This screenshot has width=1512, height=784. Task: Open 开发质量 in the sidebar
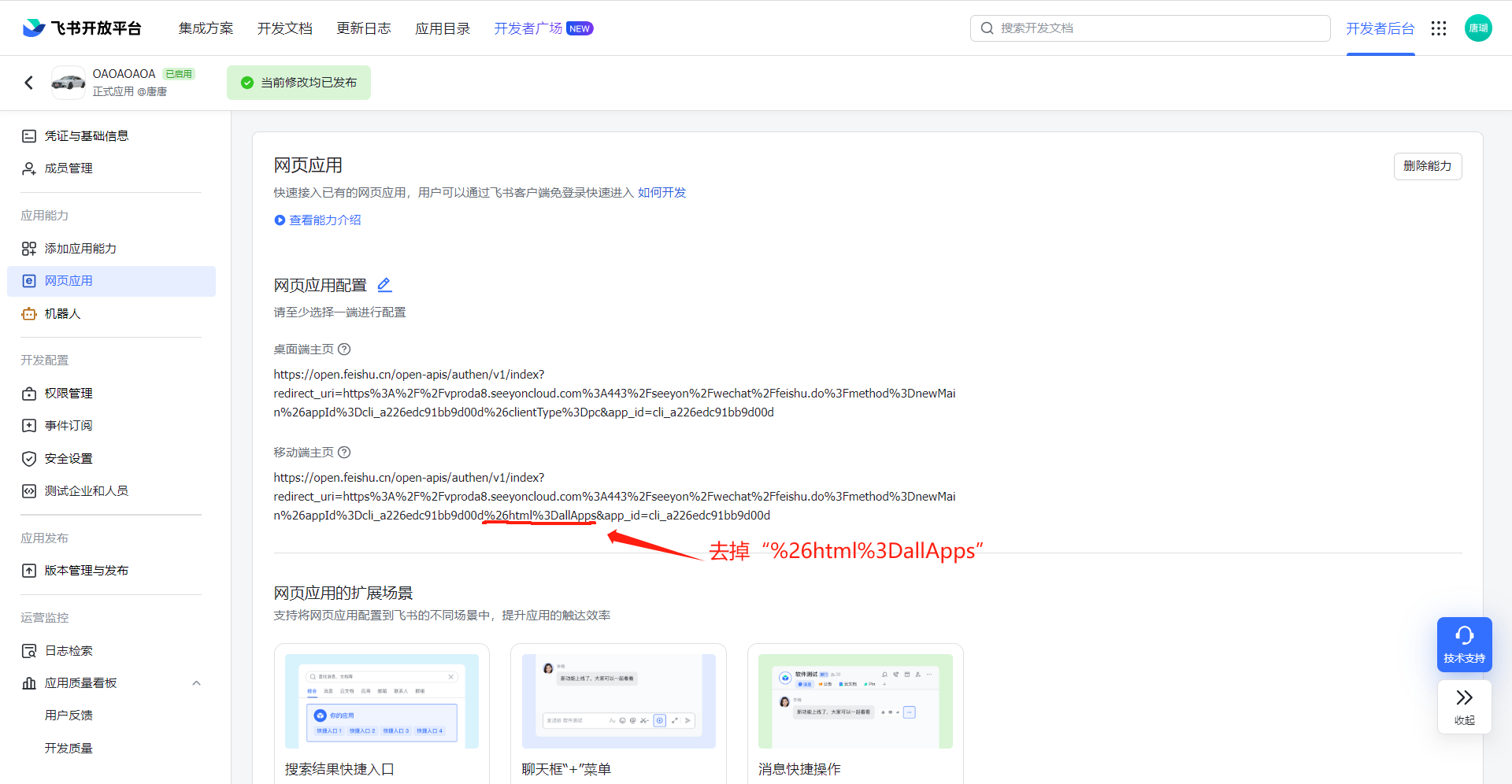69,749
